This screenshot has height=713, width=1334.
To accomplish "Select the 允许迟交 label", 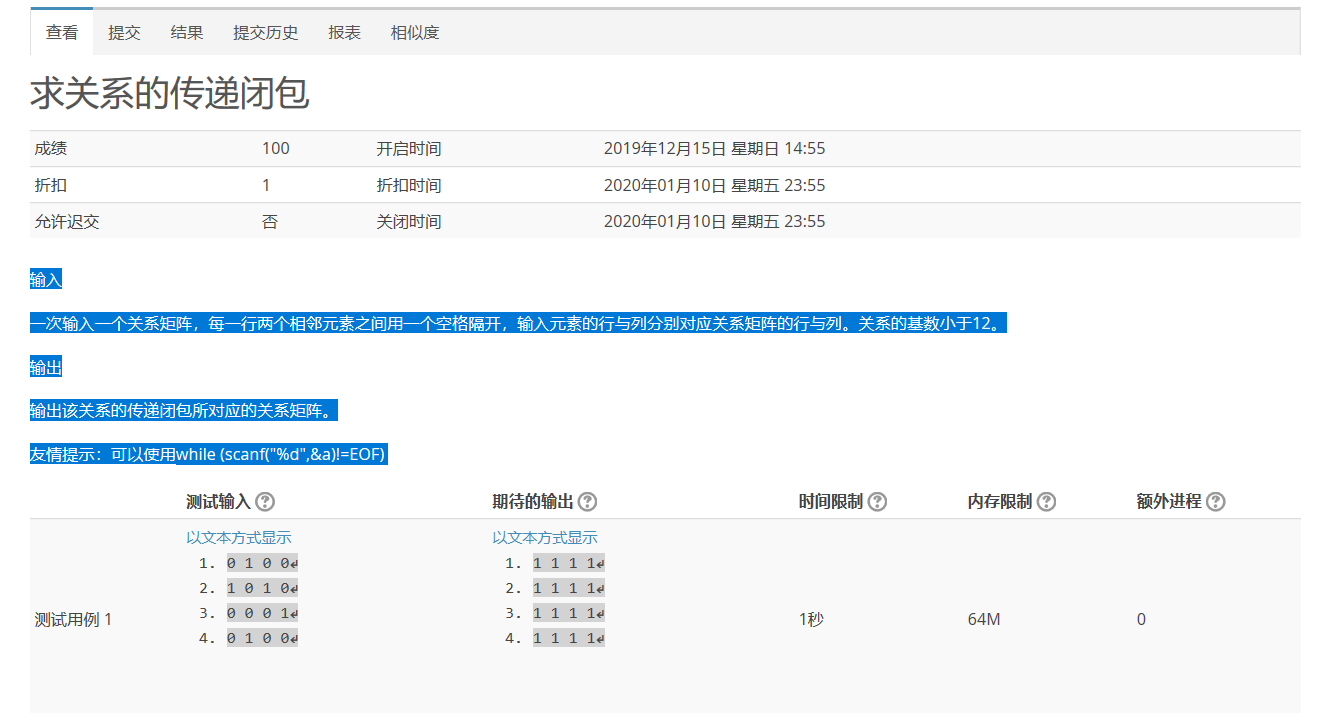I will (x=67, y=221).
